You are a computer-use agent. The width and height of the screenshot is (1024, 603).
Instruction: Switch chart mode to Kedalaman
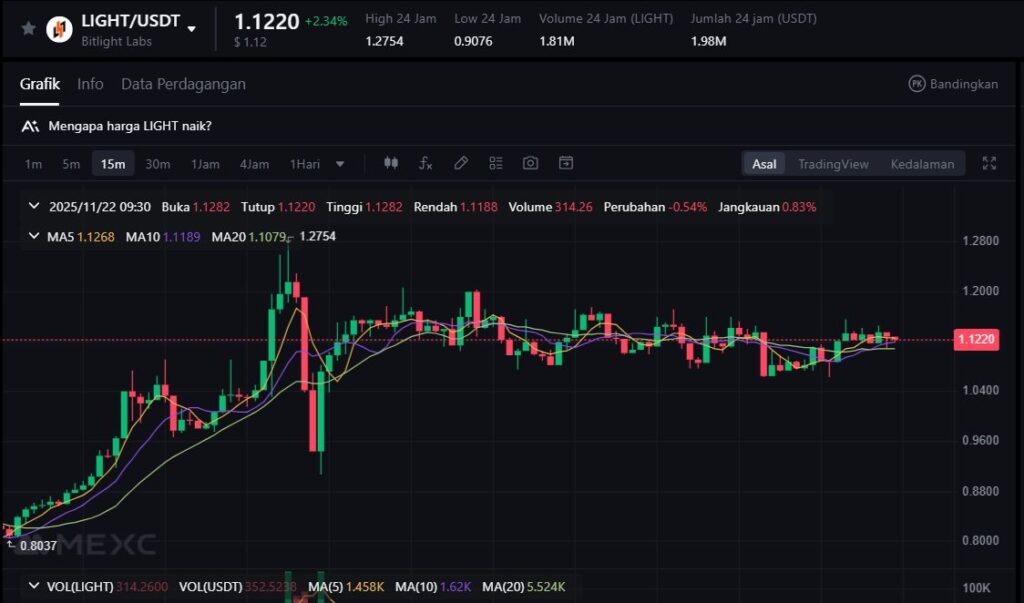point(921,164)
